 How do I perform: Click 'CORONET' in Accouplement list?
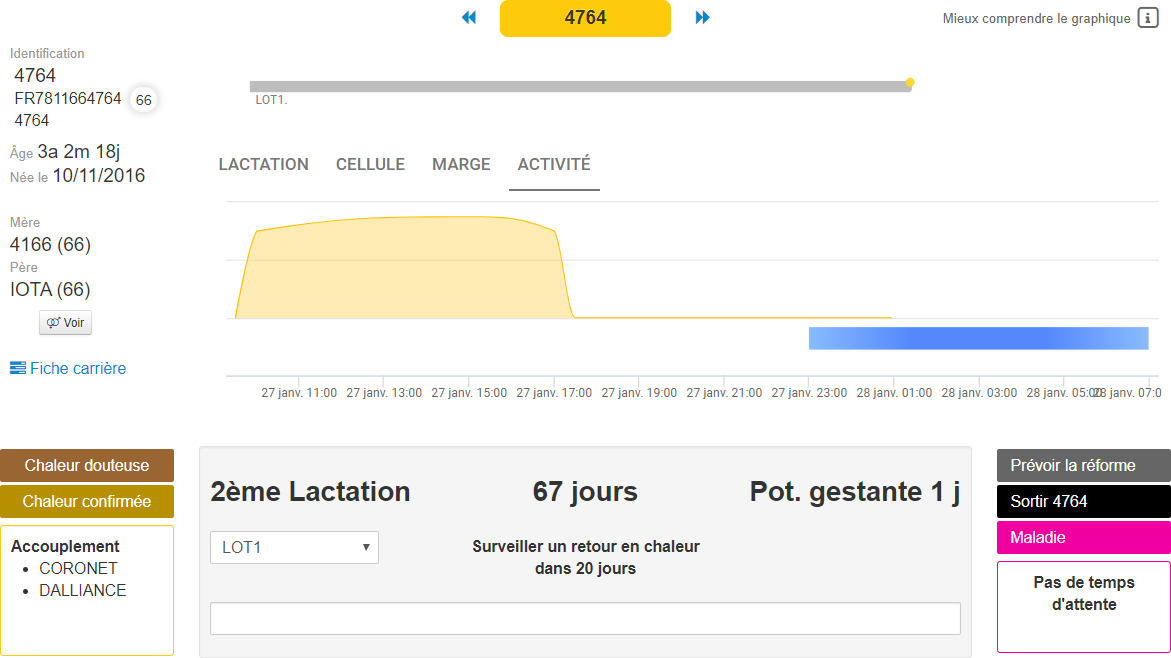coord(78,568)
